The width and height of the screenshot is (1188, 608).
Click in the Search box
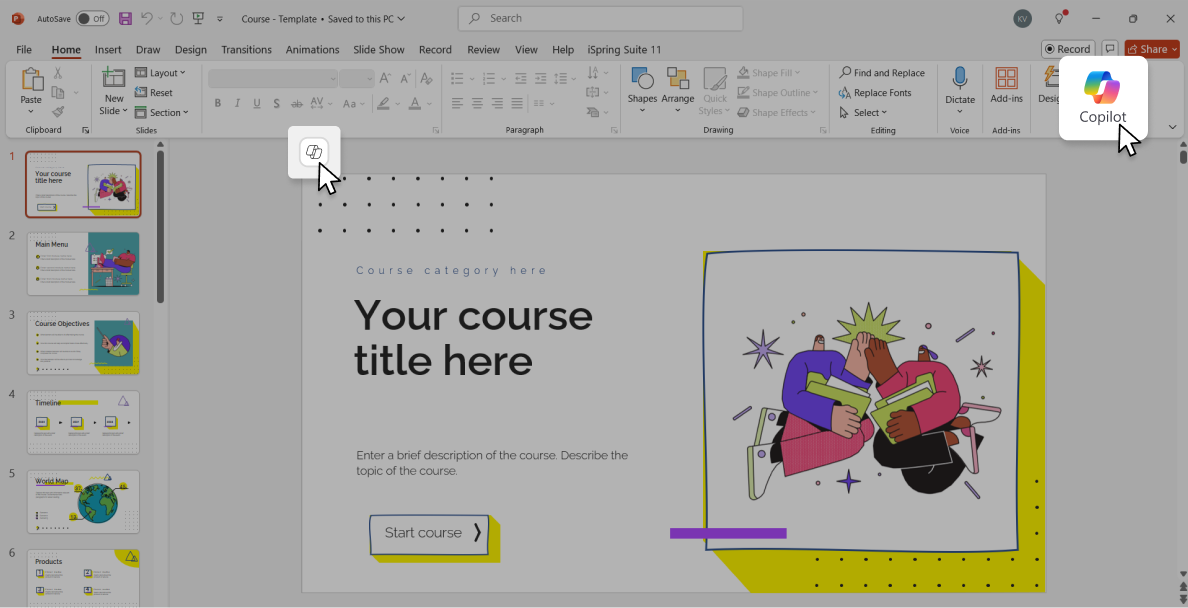600,18
